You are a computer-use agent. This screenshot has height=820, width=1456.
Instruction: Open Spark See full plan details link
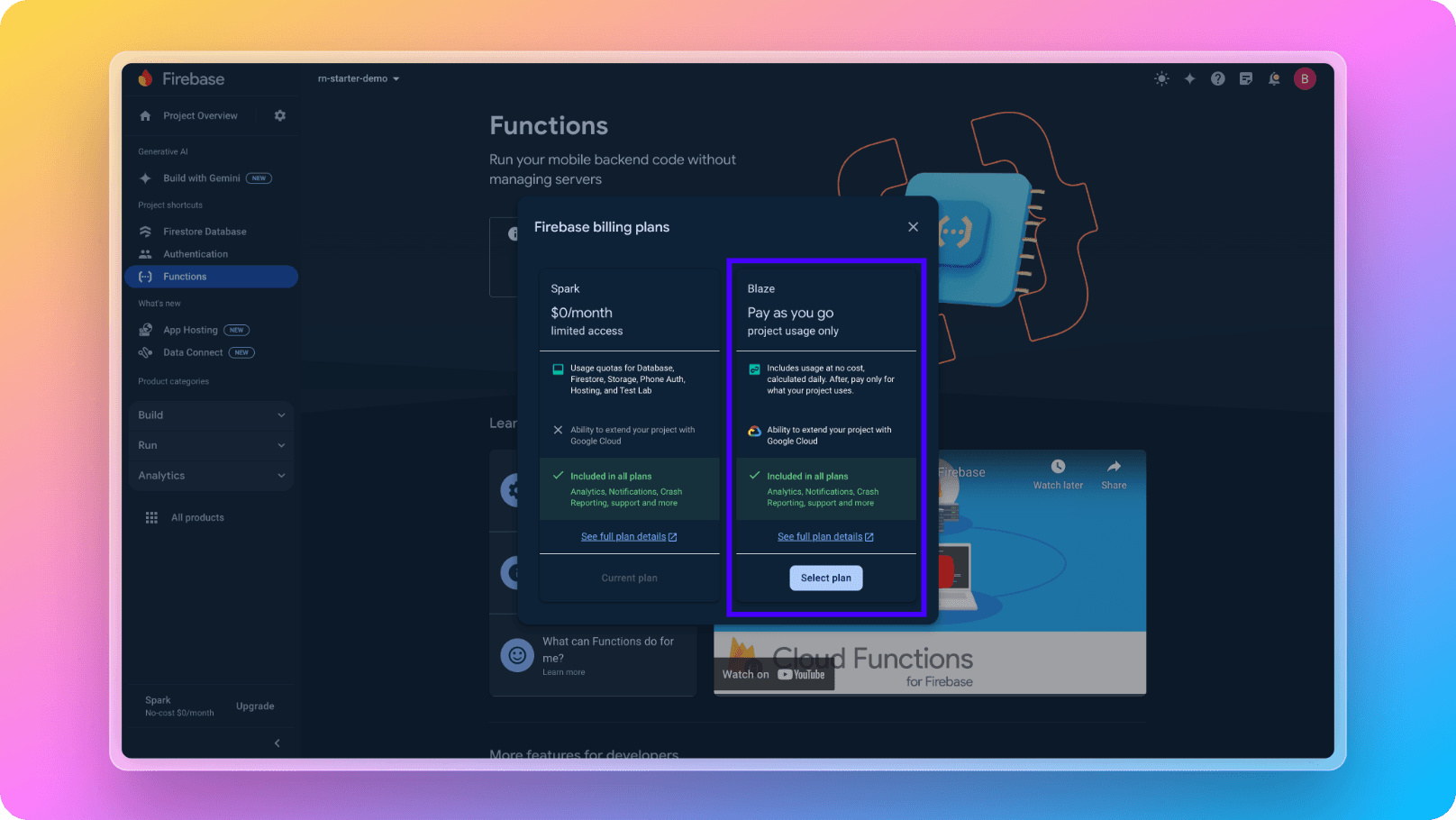pyautogui.click(x=629, y=537)
